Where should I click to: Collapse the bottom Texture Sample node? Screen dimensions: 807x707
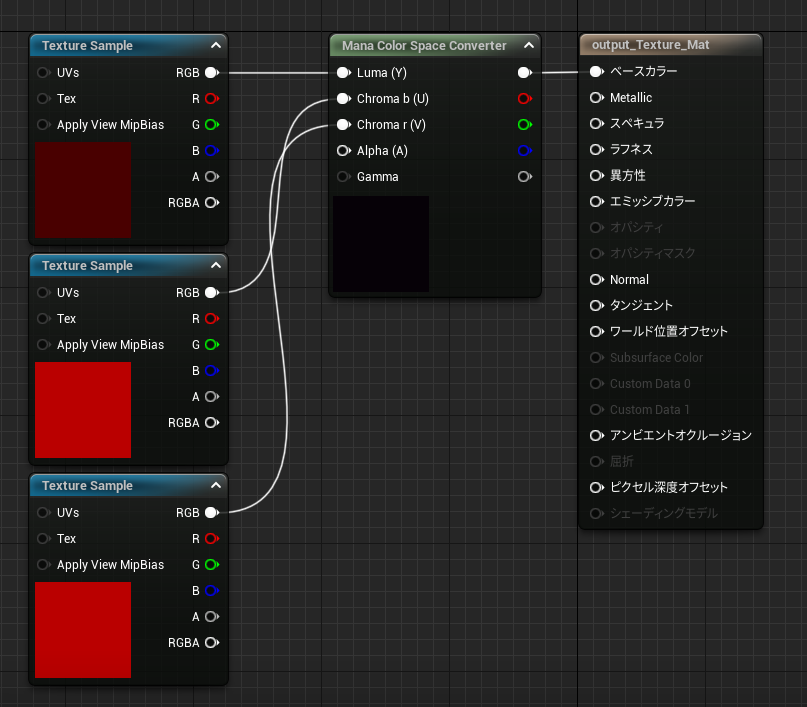216,485
